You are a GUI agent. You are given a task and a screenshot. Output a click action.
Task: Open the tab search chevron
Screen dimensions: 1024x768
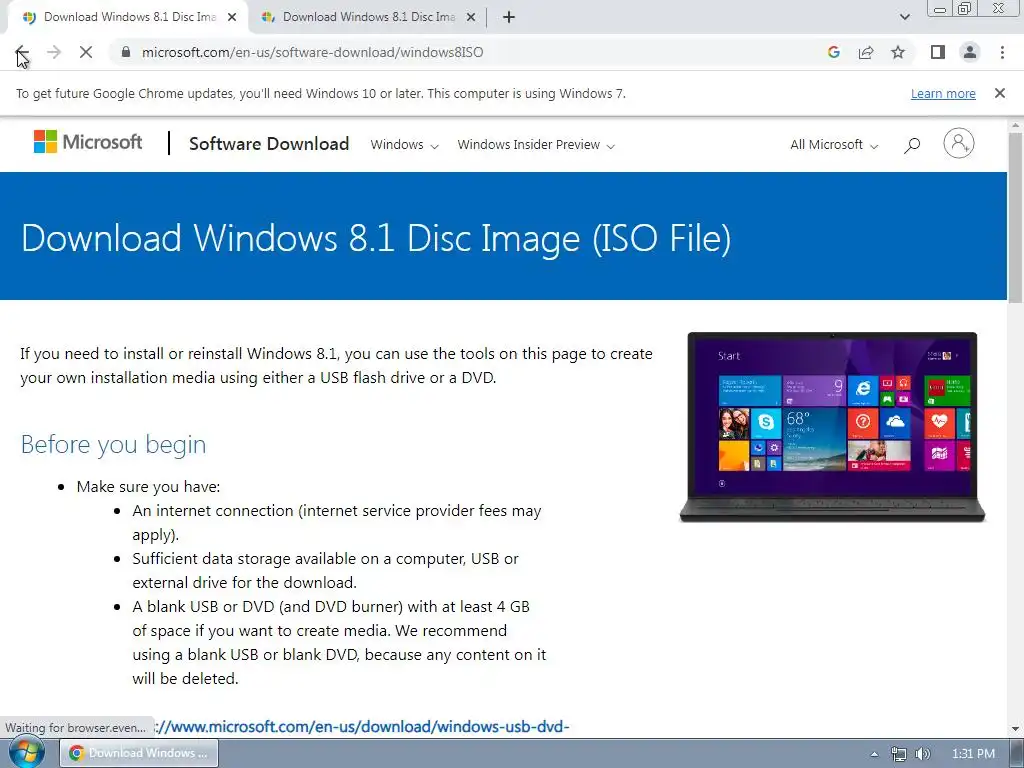coord(904,18)
